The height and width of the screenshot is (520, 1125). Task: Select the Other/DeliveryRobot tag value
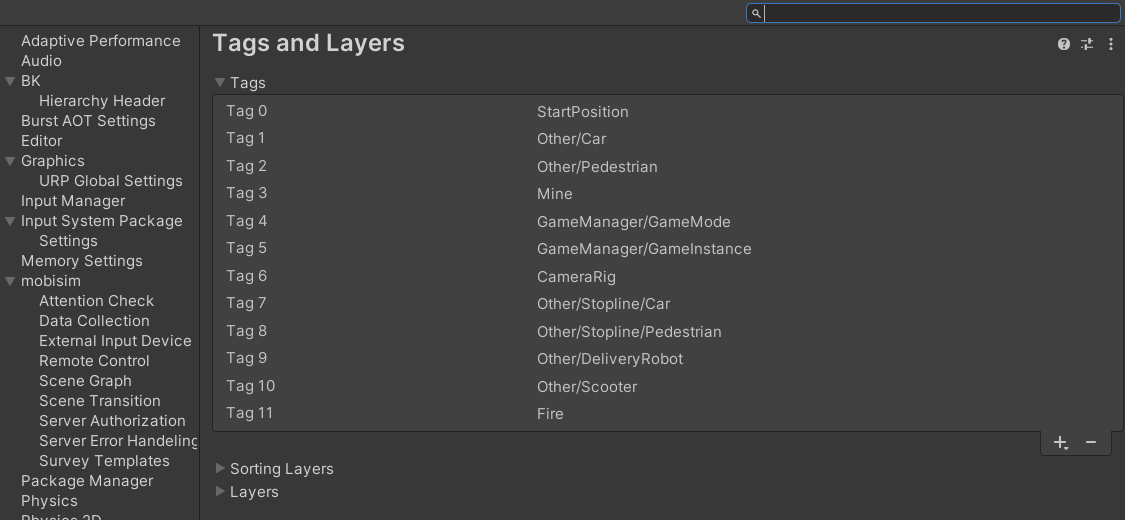[610, 359]
